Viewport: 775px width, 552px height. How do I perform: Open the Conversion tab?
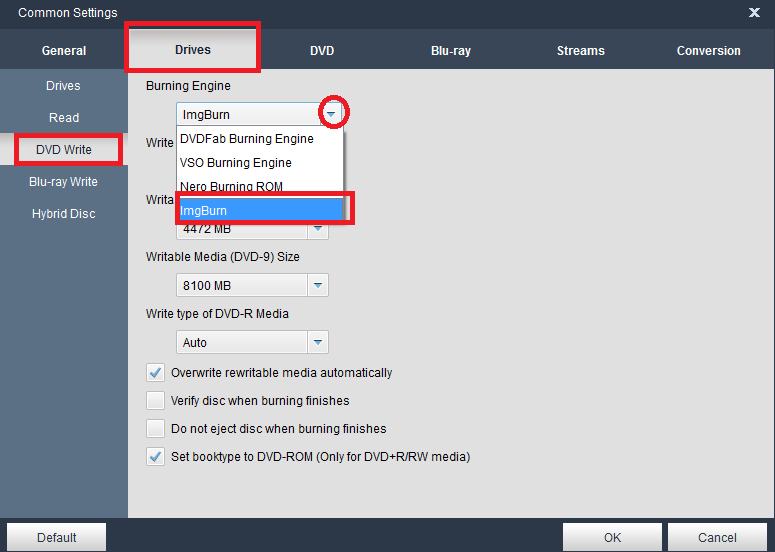point(708,50)
